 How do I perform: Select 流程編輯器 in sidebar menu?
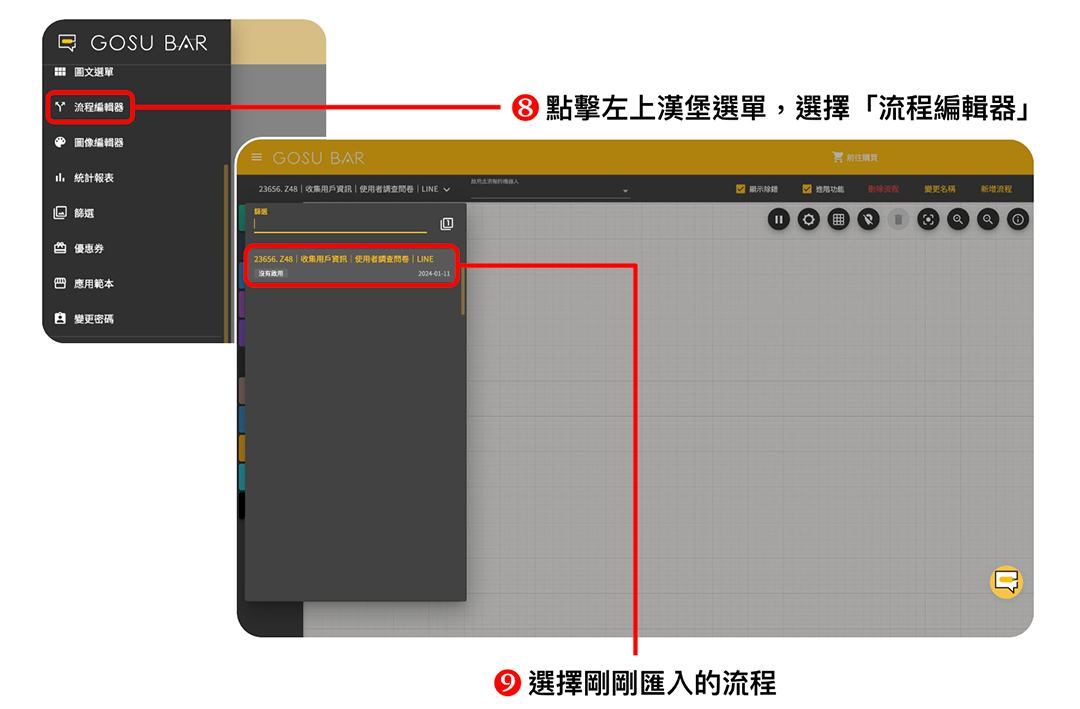click(98, 107)
